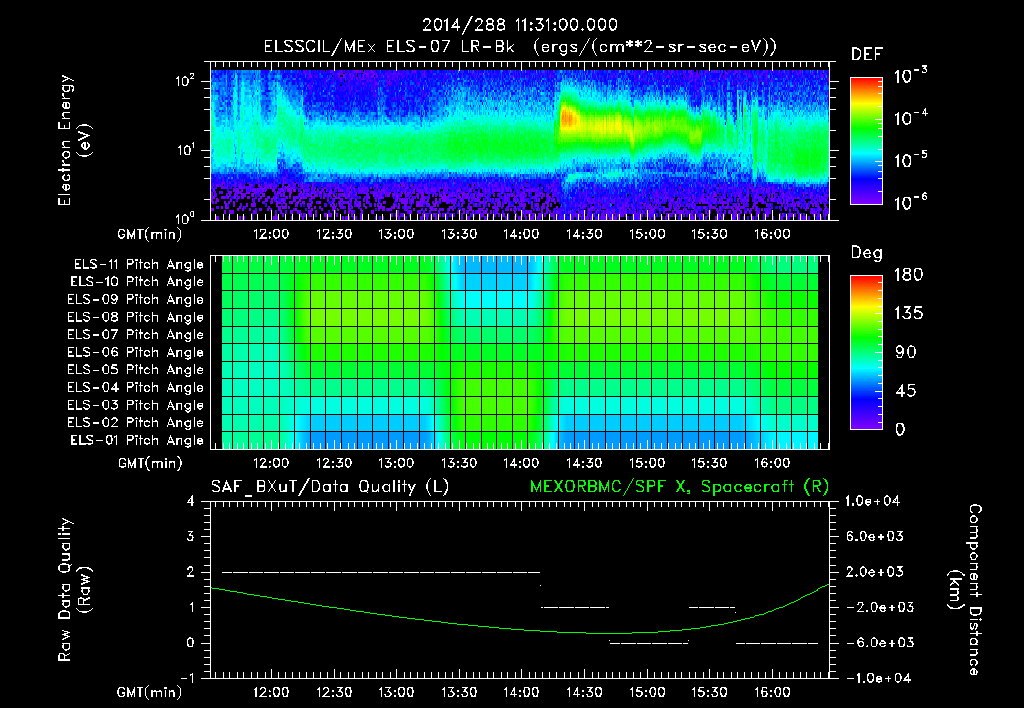Select the ELS-07 Pitch Angle row label

[x=136, y=335]
